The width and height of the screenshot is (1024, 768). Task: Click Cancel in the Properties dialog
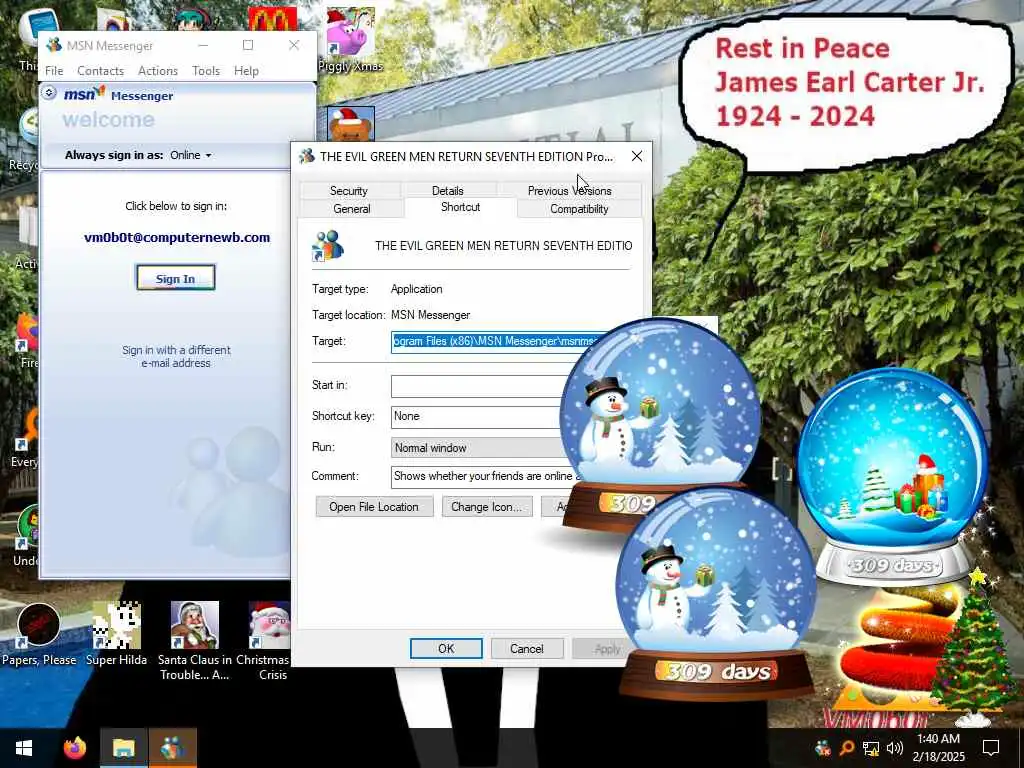coord(526,648)
